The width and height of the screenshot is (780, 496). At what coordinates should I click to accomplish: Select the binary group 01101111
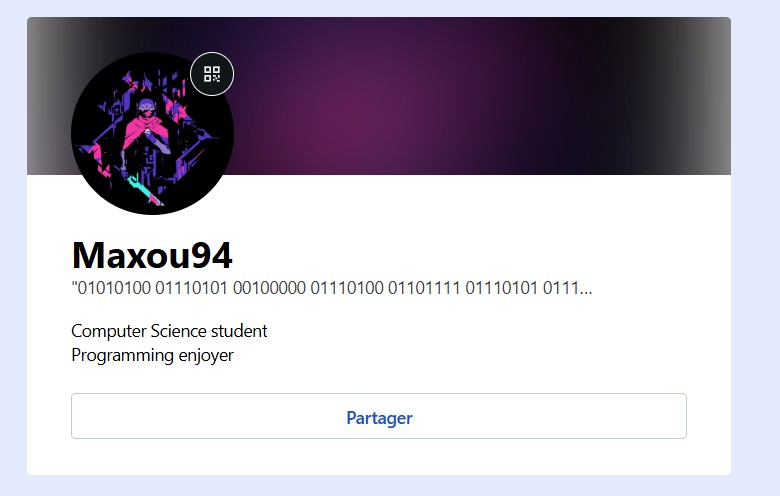pyautogui.click(x=424, y=288)
